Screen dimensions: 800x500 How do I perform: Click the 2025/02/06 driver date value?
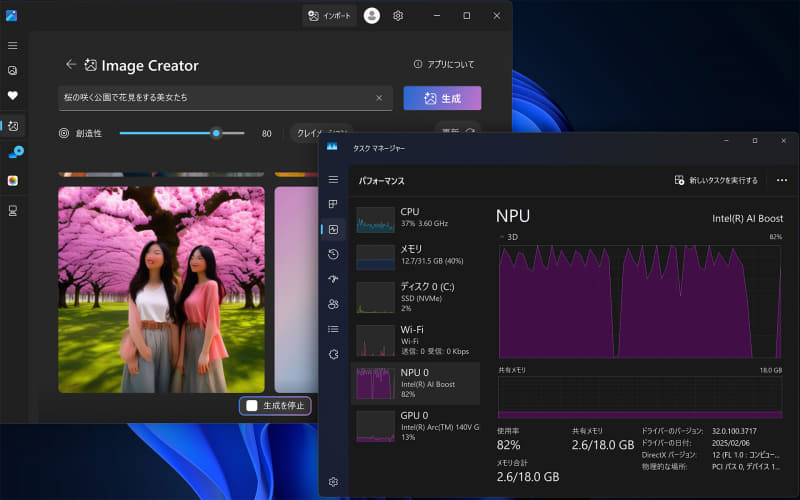click(731, 443)
